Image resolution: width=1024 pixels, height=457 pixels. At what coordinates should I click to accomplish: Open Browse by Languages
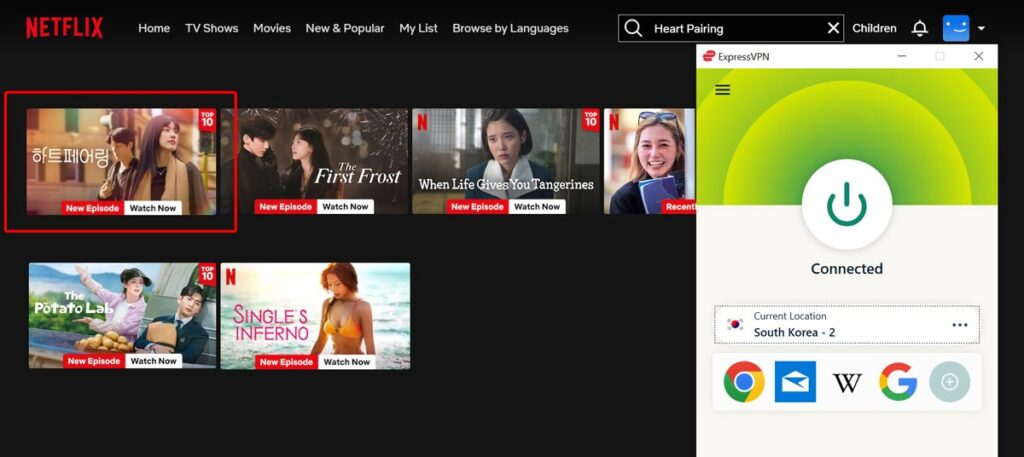[510, 28]
